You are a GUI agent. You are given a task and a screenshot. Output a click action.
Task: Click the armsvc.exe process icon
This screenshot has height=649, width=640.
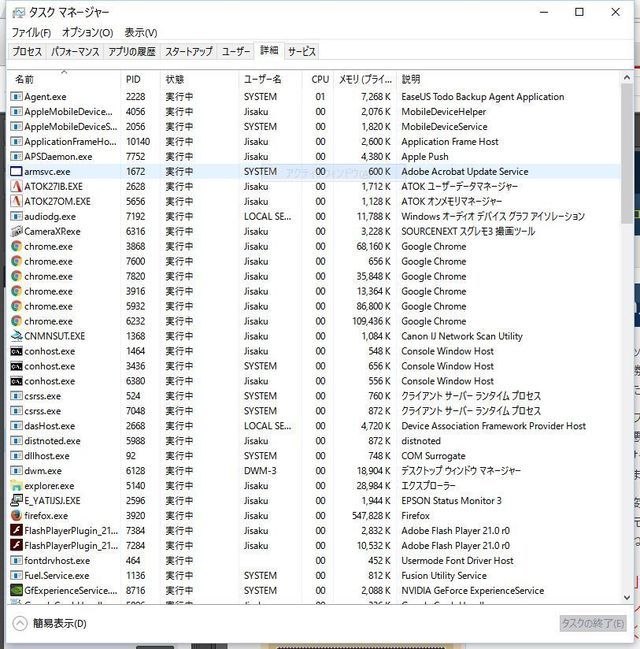tap(16, 171)
